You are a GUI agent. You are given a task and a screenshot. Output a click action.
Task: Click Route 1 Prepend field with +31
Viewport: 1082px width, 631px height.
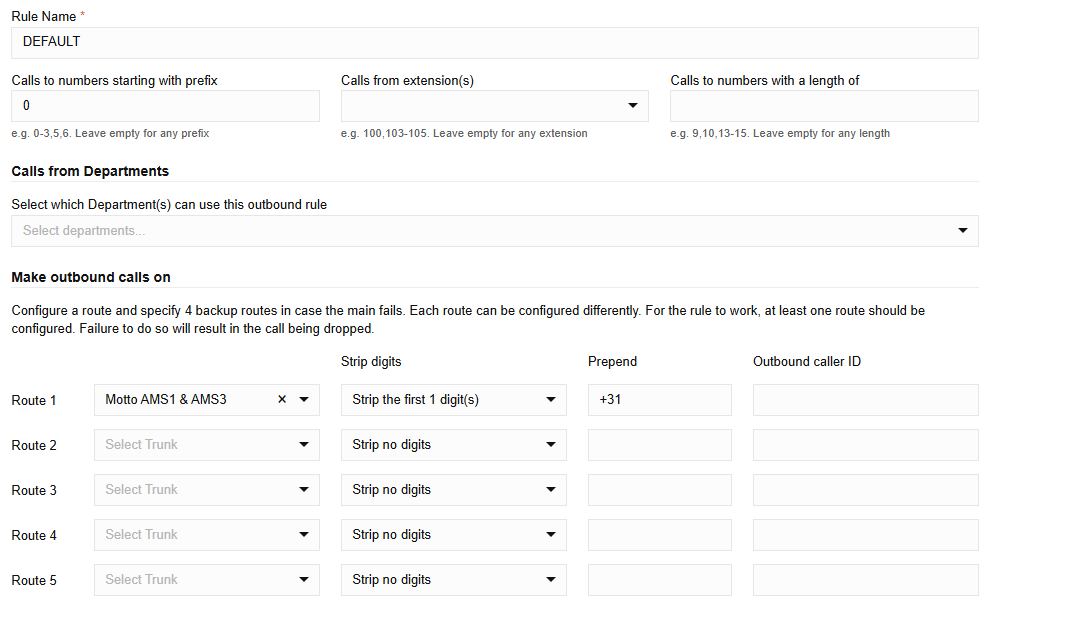(659, 400)
